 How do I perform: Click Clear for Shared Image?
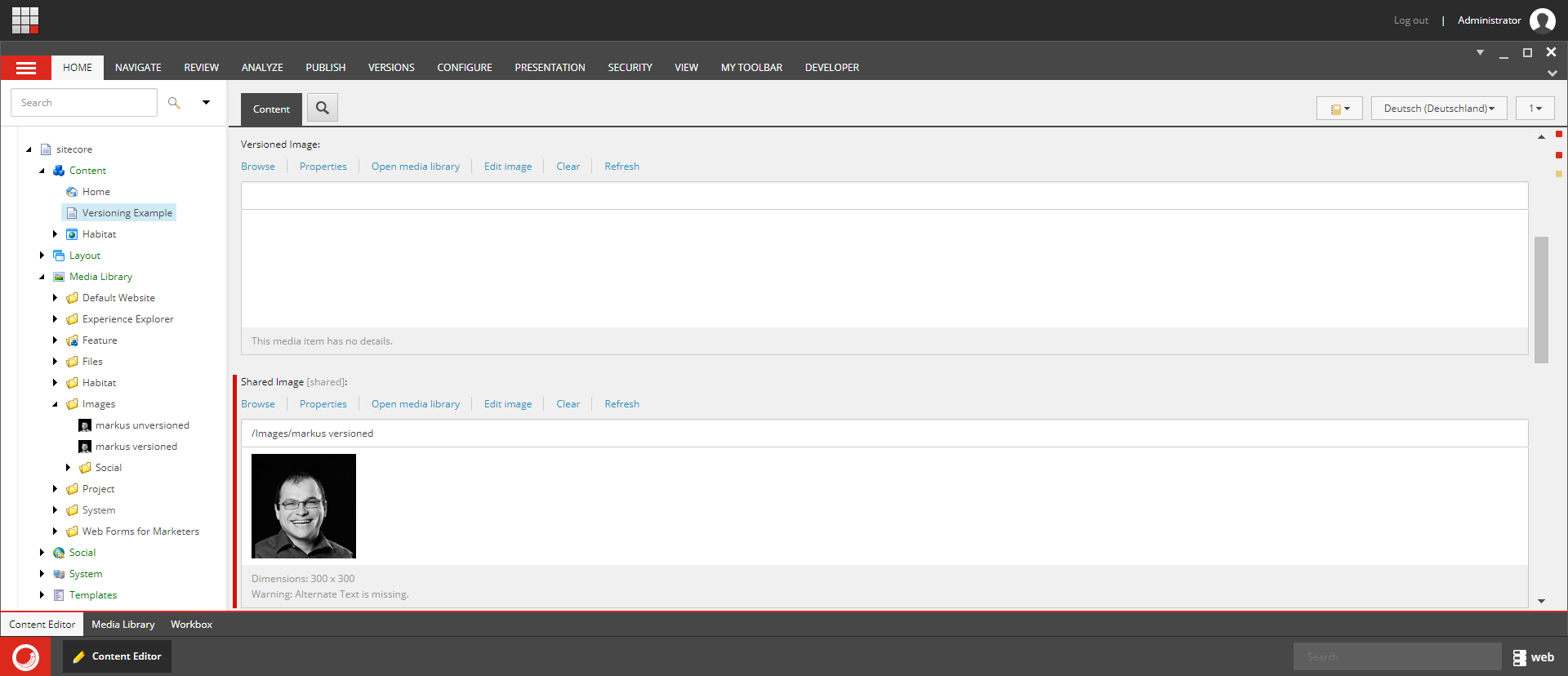coord(568,404)
